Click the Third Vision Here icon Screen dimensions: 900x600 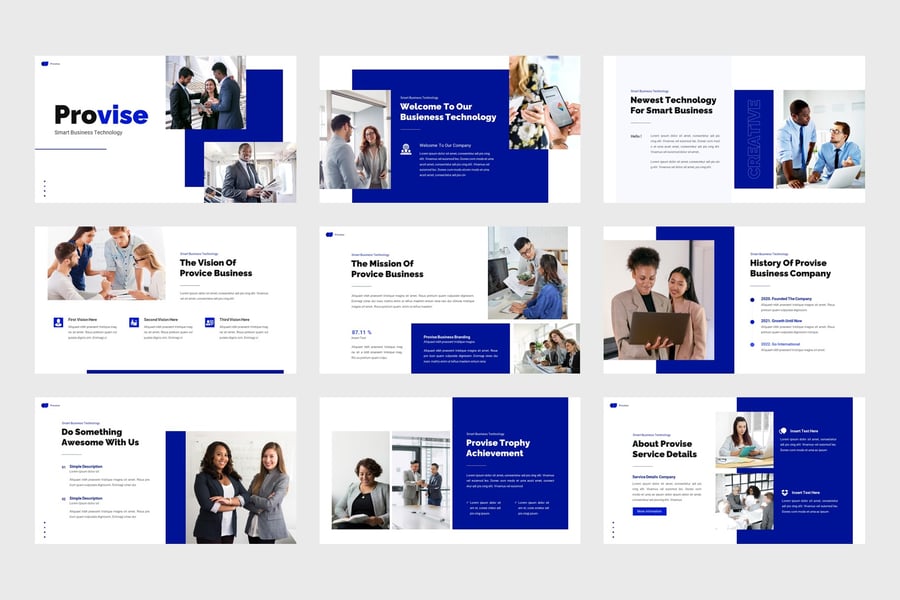[210, 322]
